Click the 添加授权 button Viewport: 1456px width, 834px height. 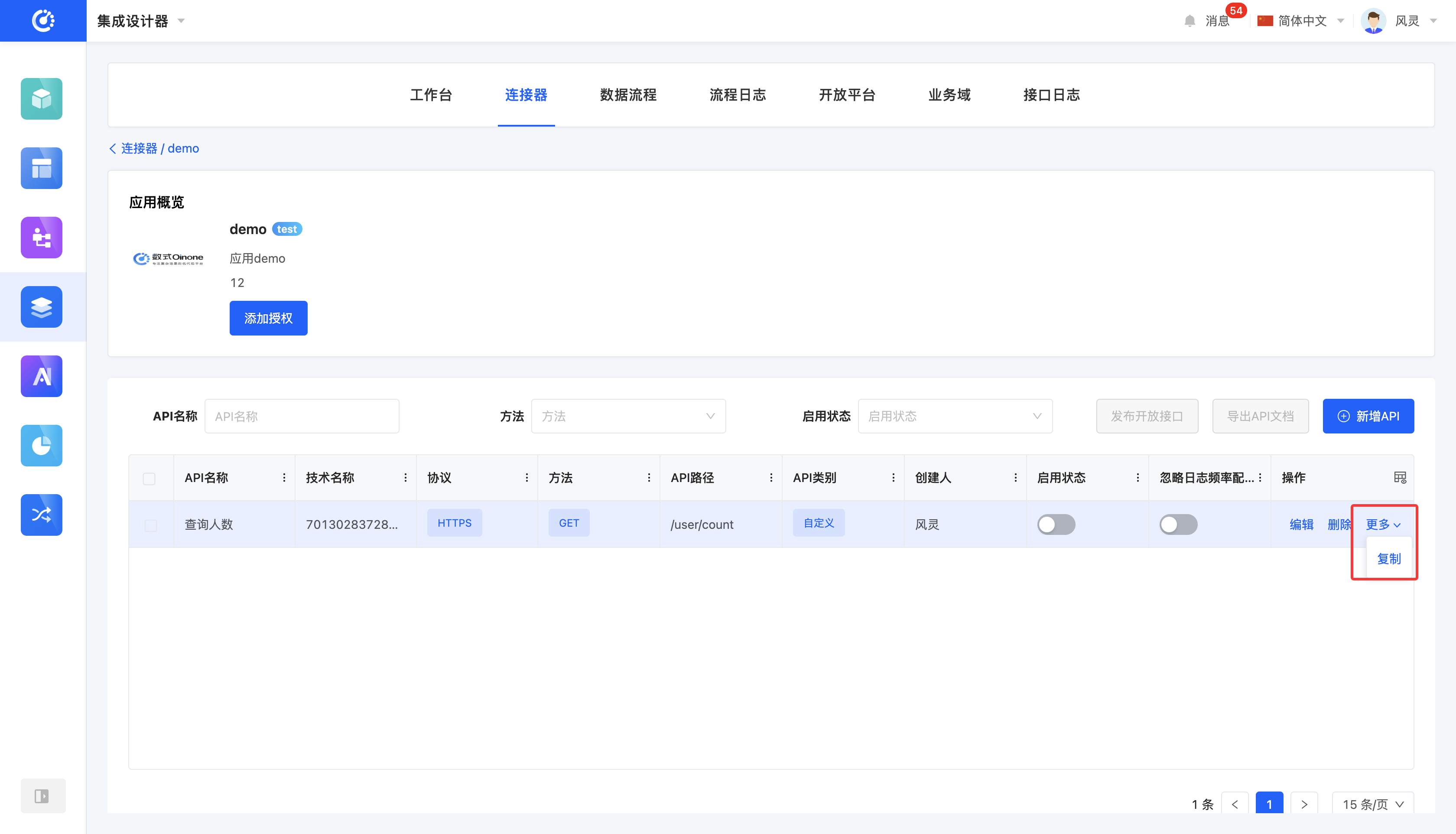(268, 318)
